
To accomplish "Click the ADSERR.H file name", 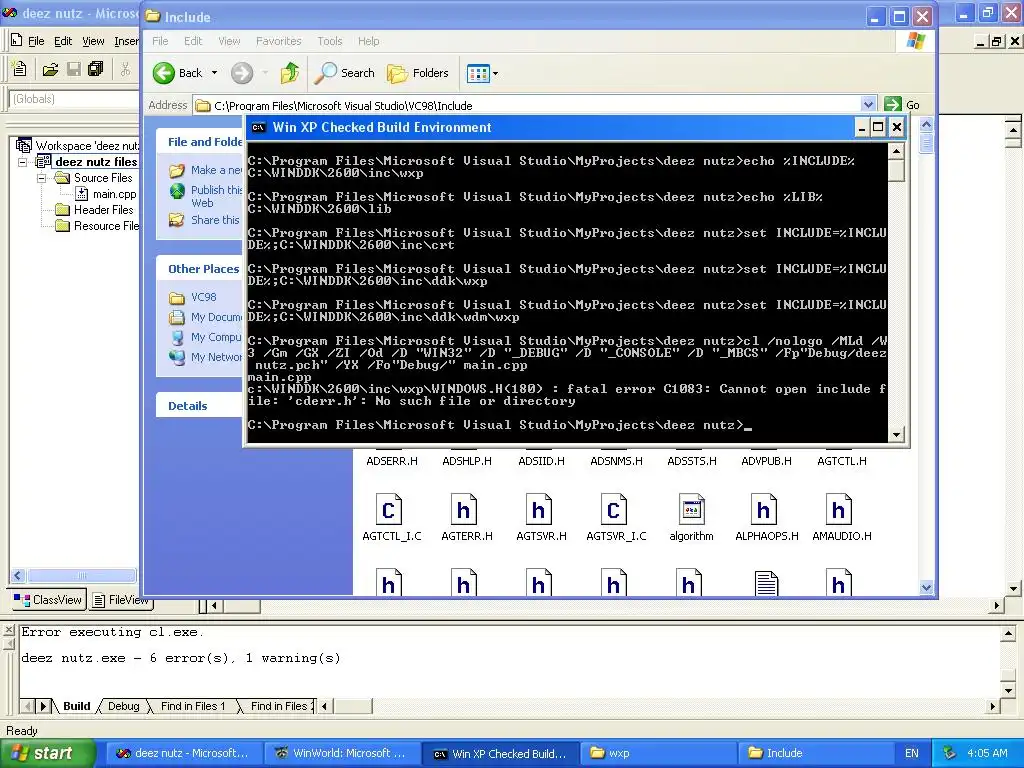I will coord(392,461).
